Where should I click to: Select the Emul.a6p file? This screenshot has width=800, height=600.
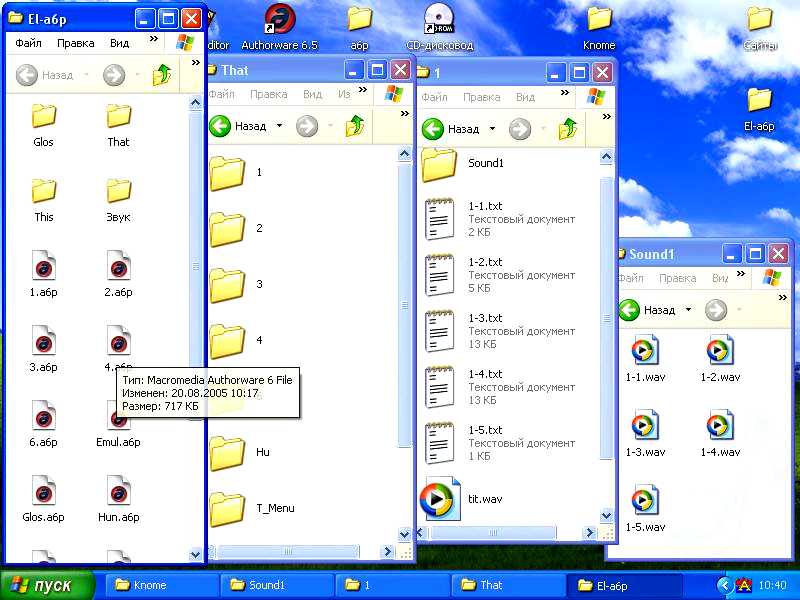pyautogui.click(x=118, y=418)
